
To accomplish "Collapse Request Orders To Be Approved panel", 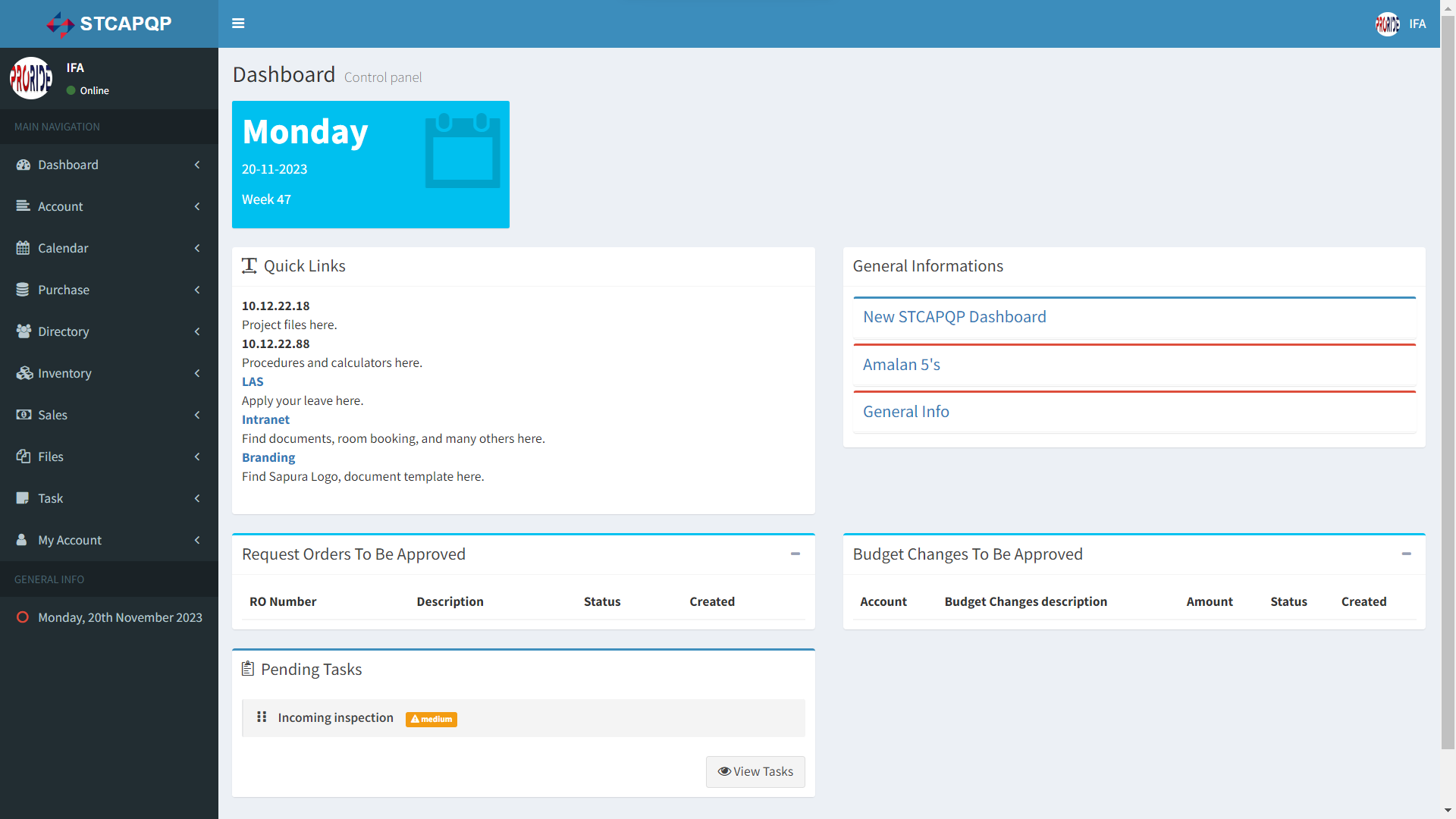I will [795, 554].
